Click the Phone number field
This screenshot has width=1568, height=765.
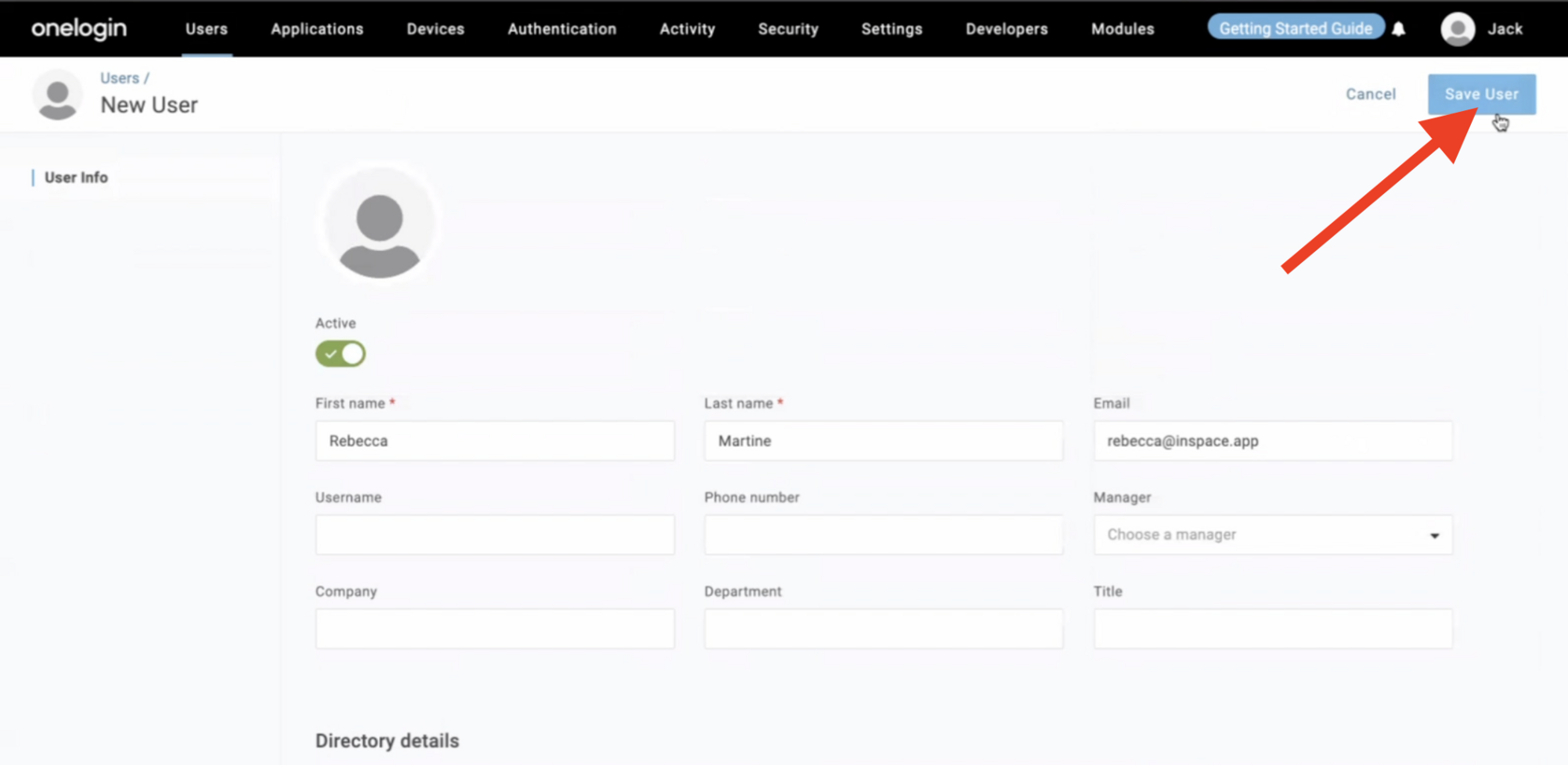[x=884, y=535]
